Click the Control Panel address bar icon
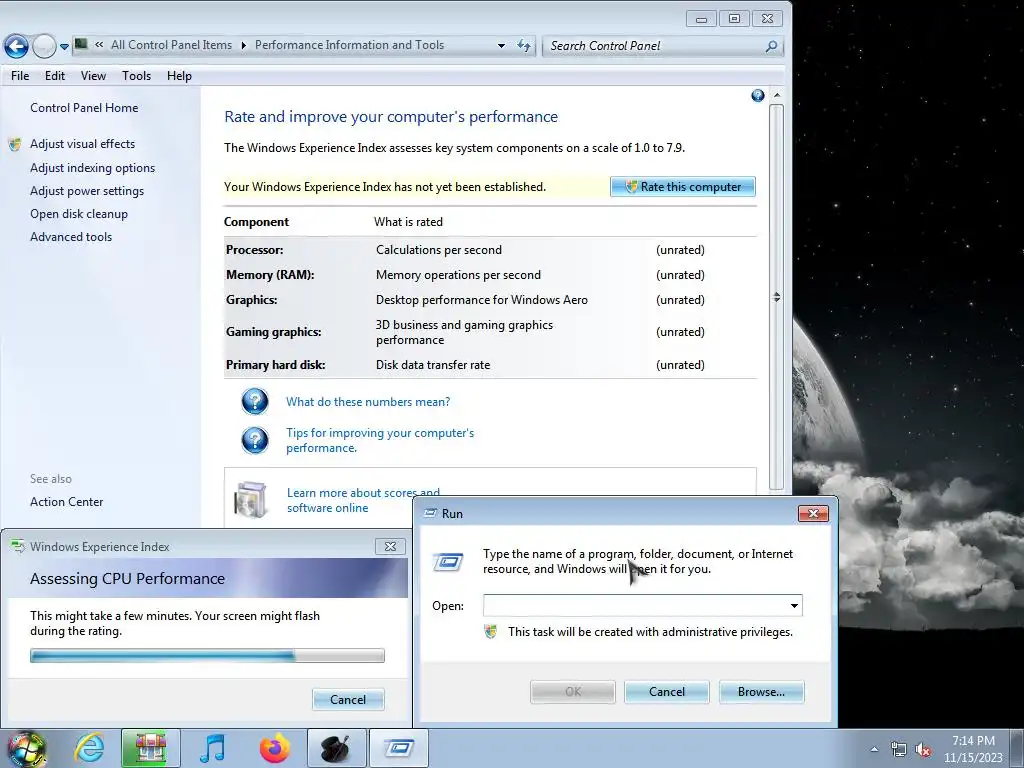Viewport: 1024px width, 768px height. (81, 44)
